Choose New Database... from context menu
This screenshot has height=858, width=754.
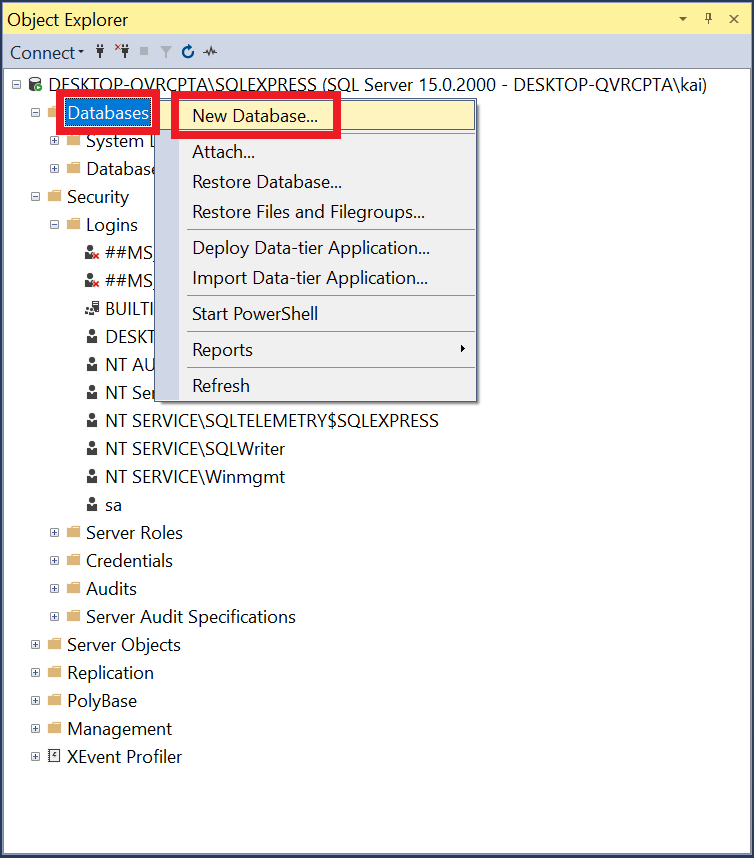[326, 115]
